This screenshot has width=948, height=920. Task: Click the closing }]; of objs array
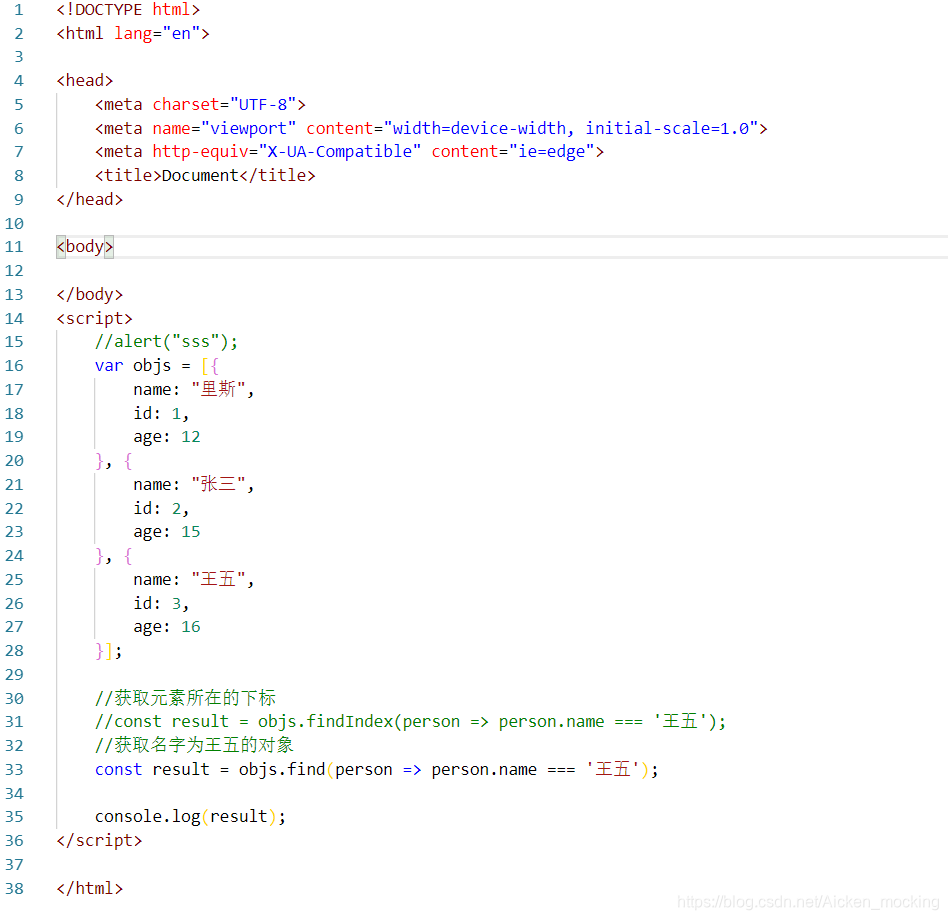pyautogui.click(x=108, y=651)
